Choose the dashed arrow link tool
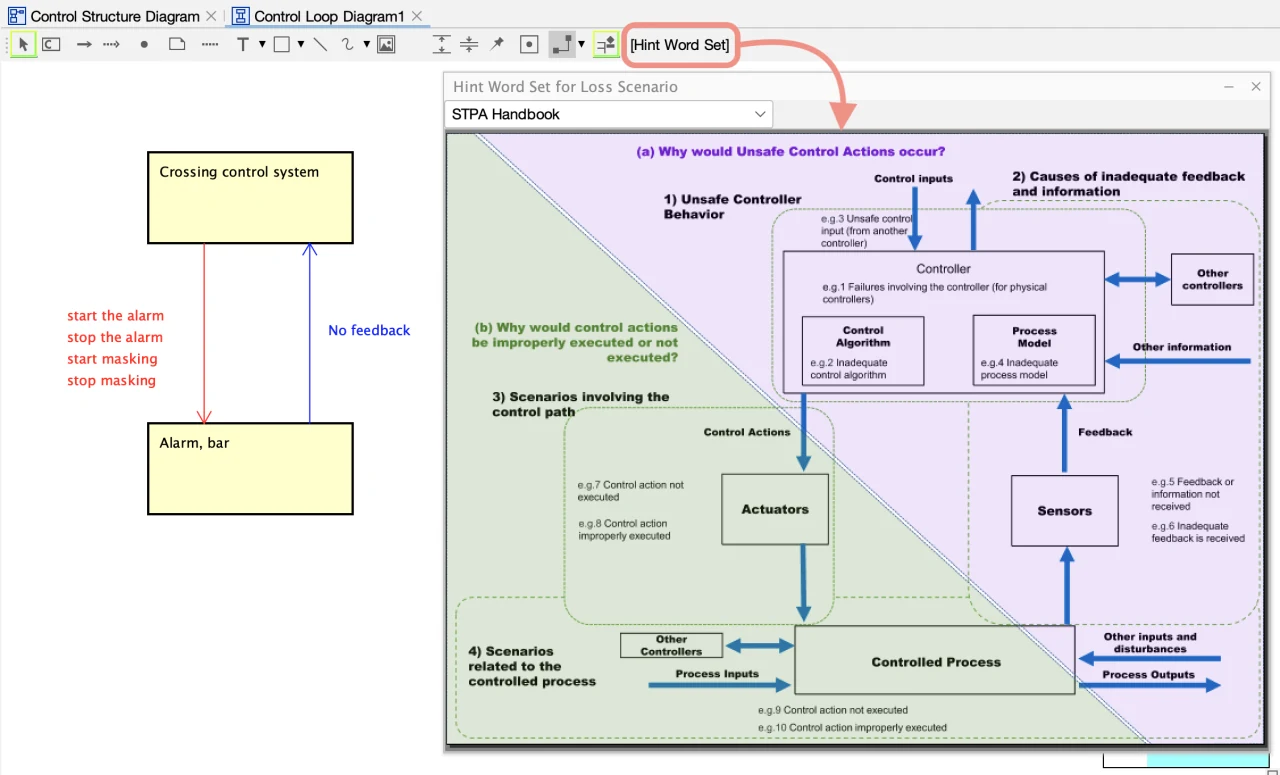 [x=112, y=45]
